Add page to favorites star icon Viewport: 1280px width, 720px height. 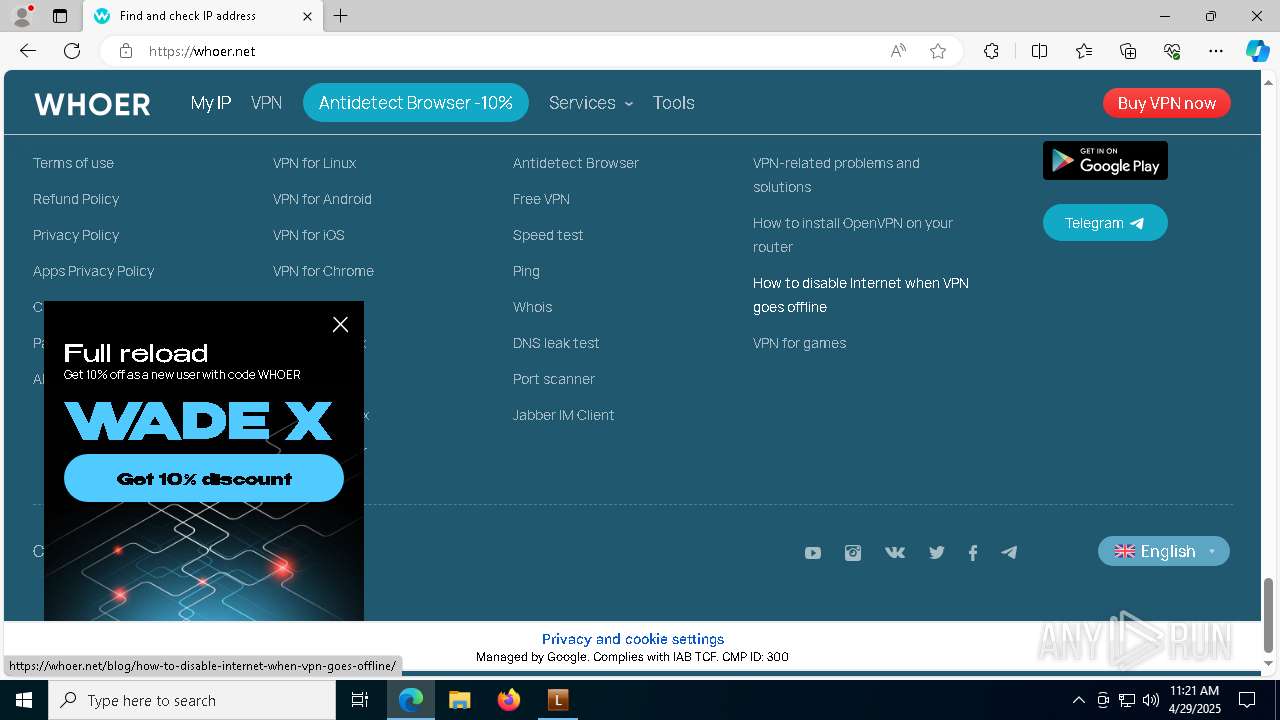(x=938, y=51)
